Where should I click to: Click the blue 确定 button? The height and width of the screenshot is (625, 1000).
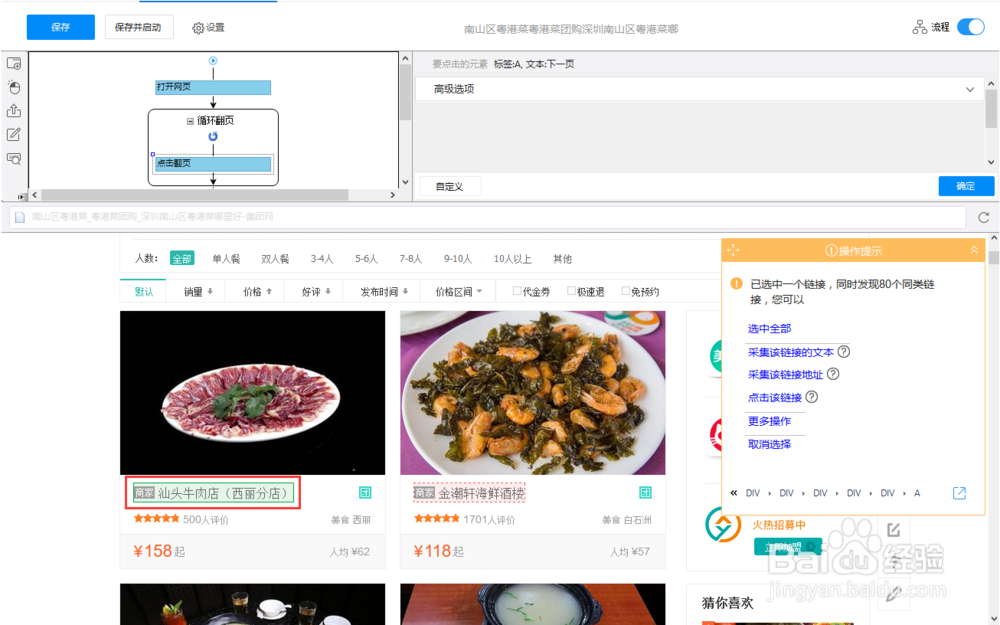click(x=966, y=186)
